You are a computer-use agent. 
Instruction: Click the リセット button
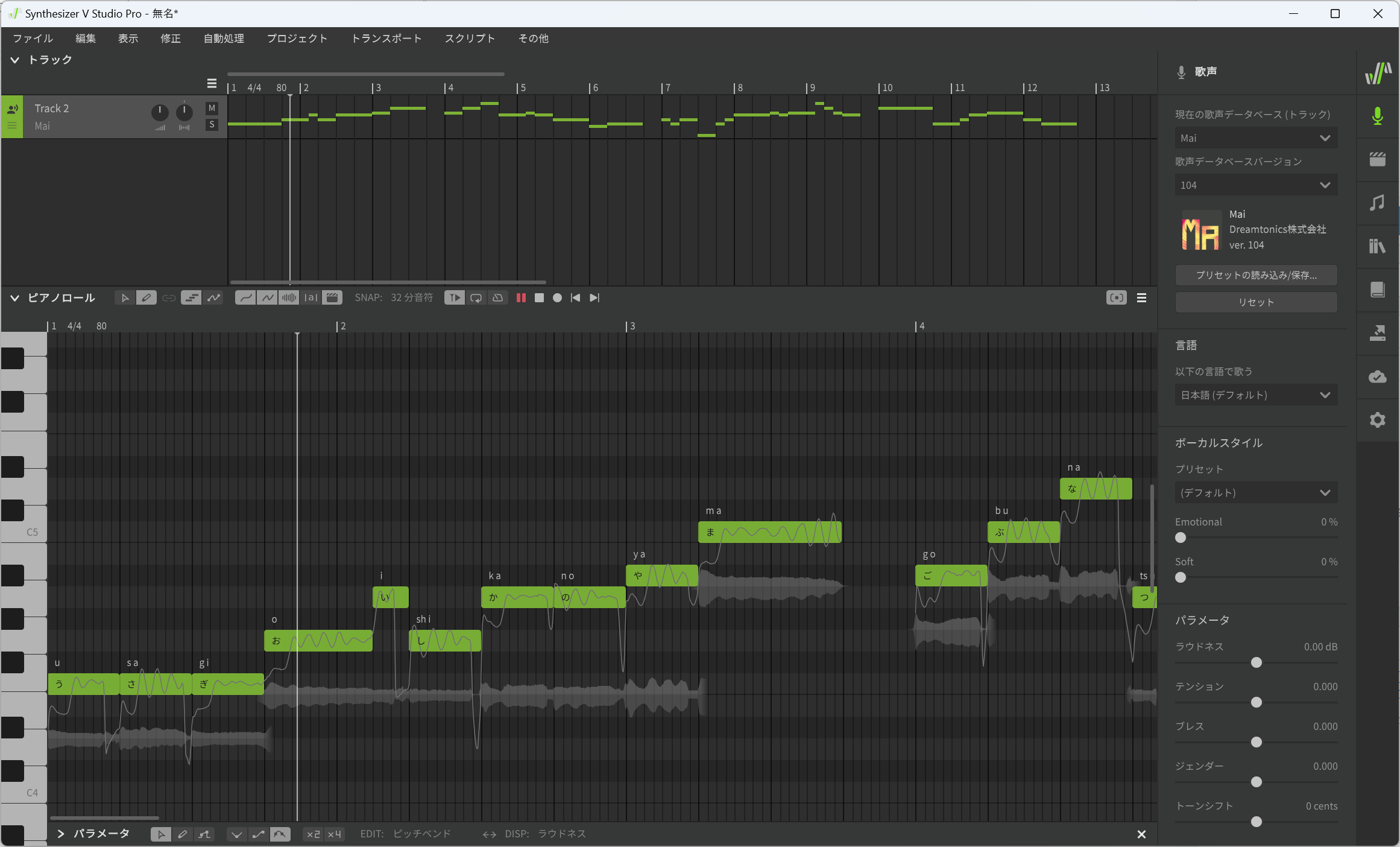point(1256,302)
